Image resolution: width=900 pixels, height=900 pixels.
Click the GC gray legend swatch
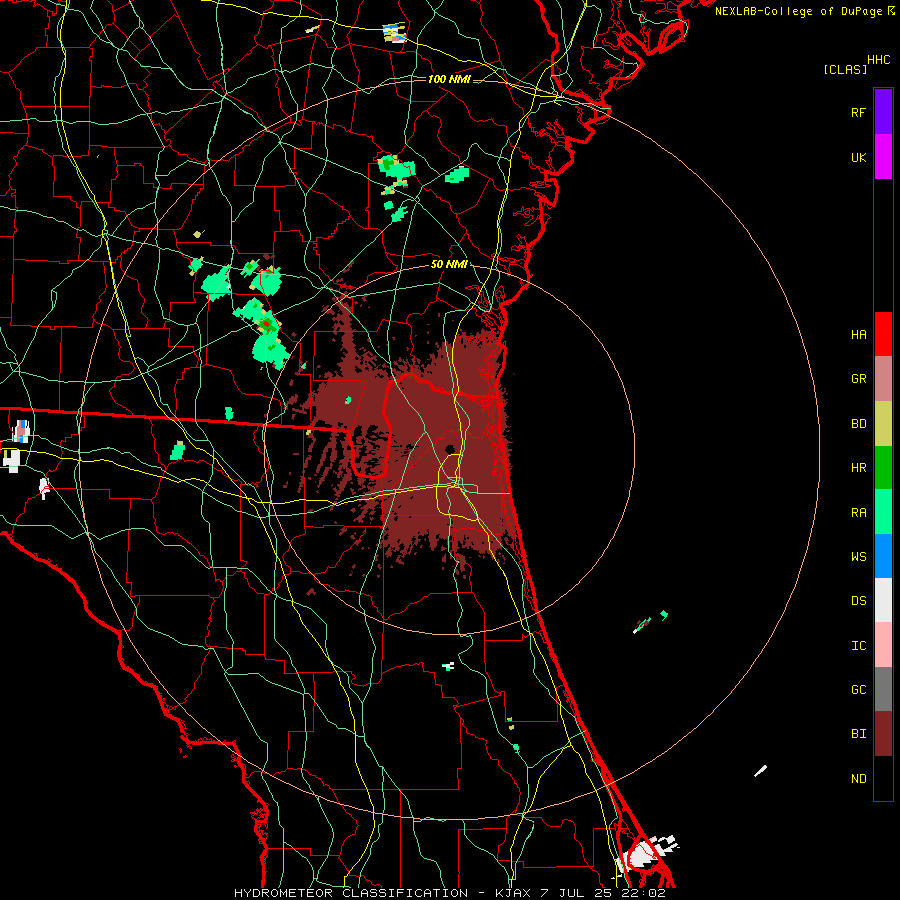[x=883, y=689]
